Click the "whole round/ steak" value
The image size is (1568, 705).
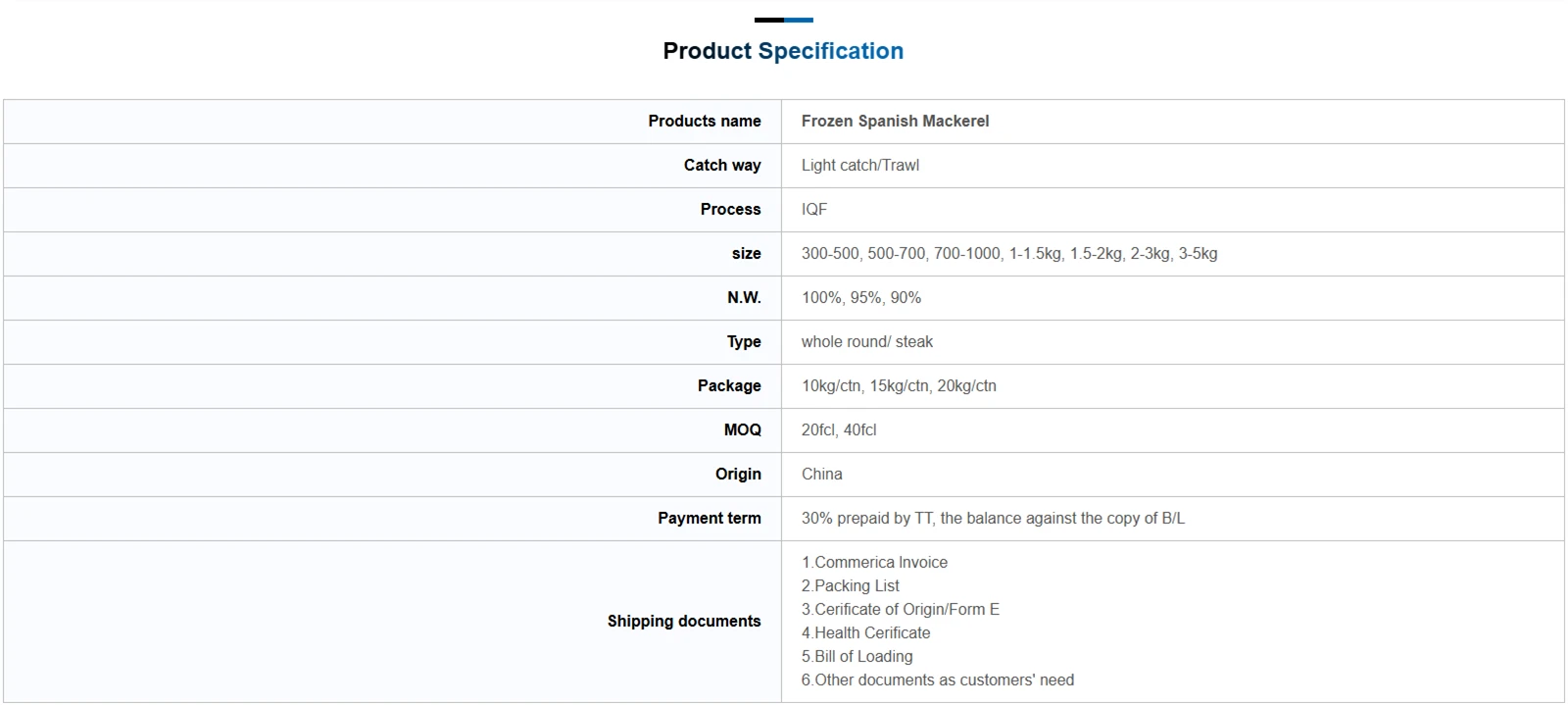click(867, 341)
